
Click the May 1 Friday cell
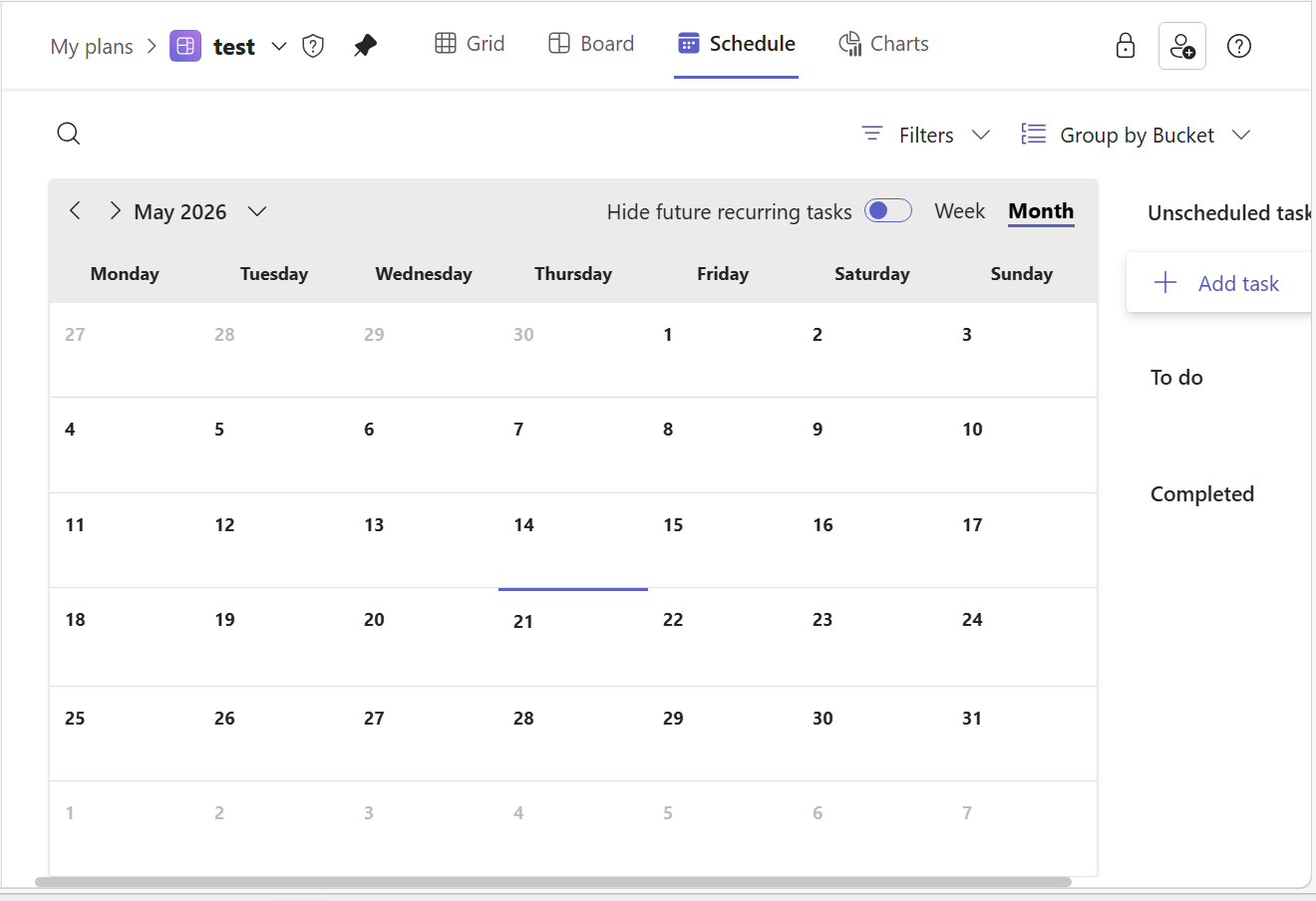[723, 350]
